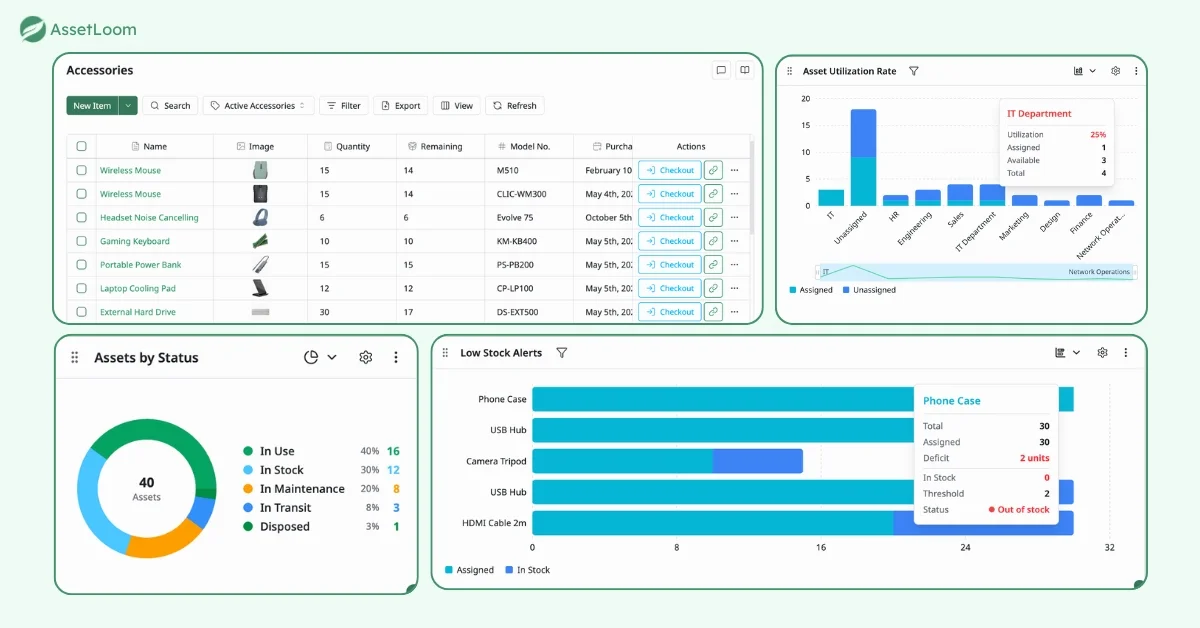
Task: Sort by the Model No. column header
Action: click(530, 146)
